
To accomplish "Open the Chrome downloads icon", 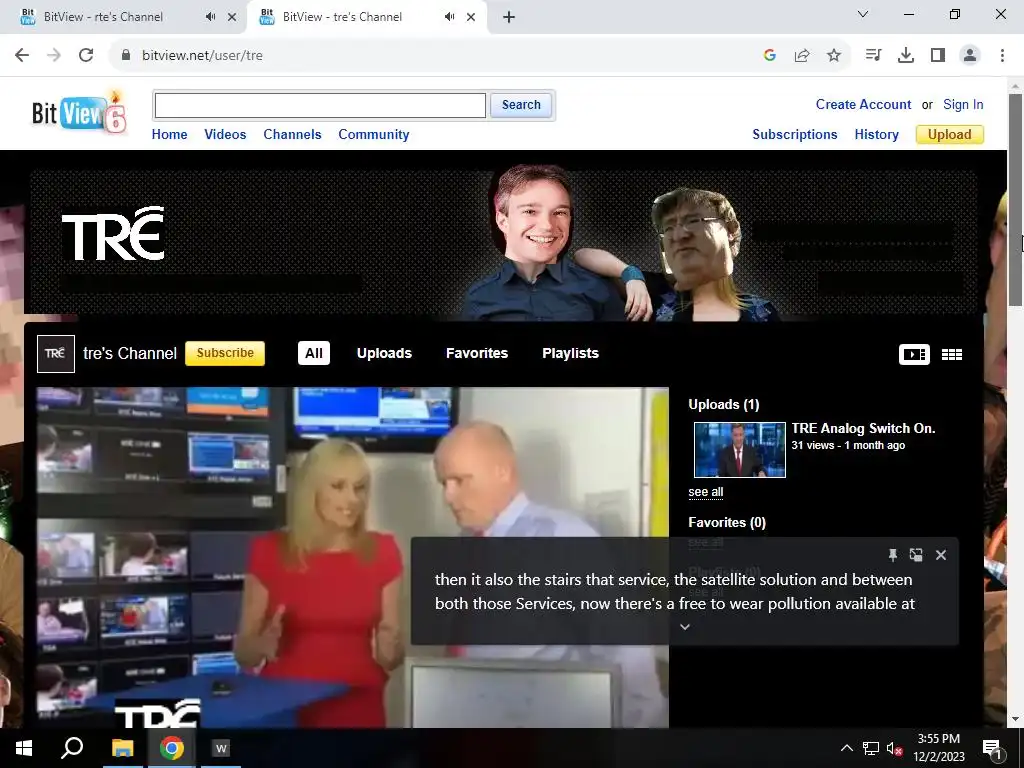I will (906, 56).
